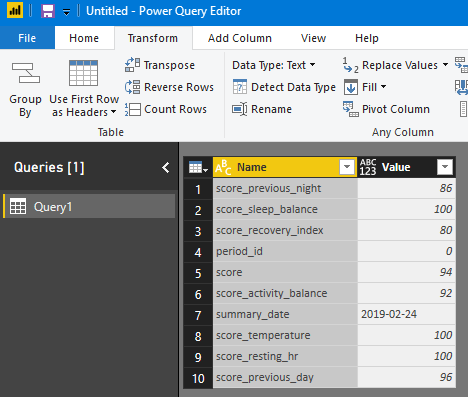Click the score_previous_night cell
The height and width of the screenshot is (397, 468).
285,188
